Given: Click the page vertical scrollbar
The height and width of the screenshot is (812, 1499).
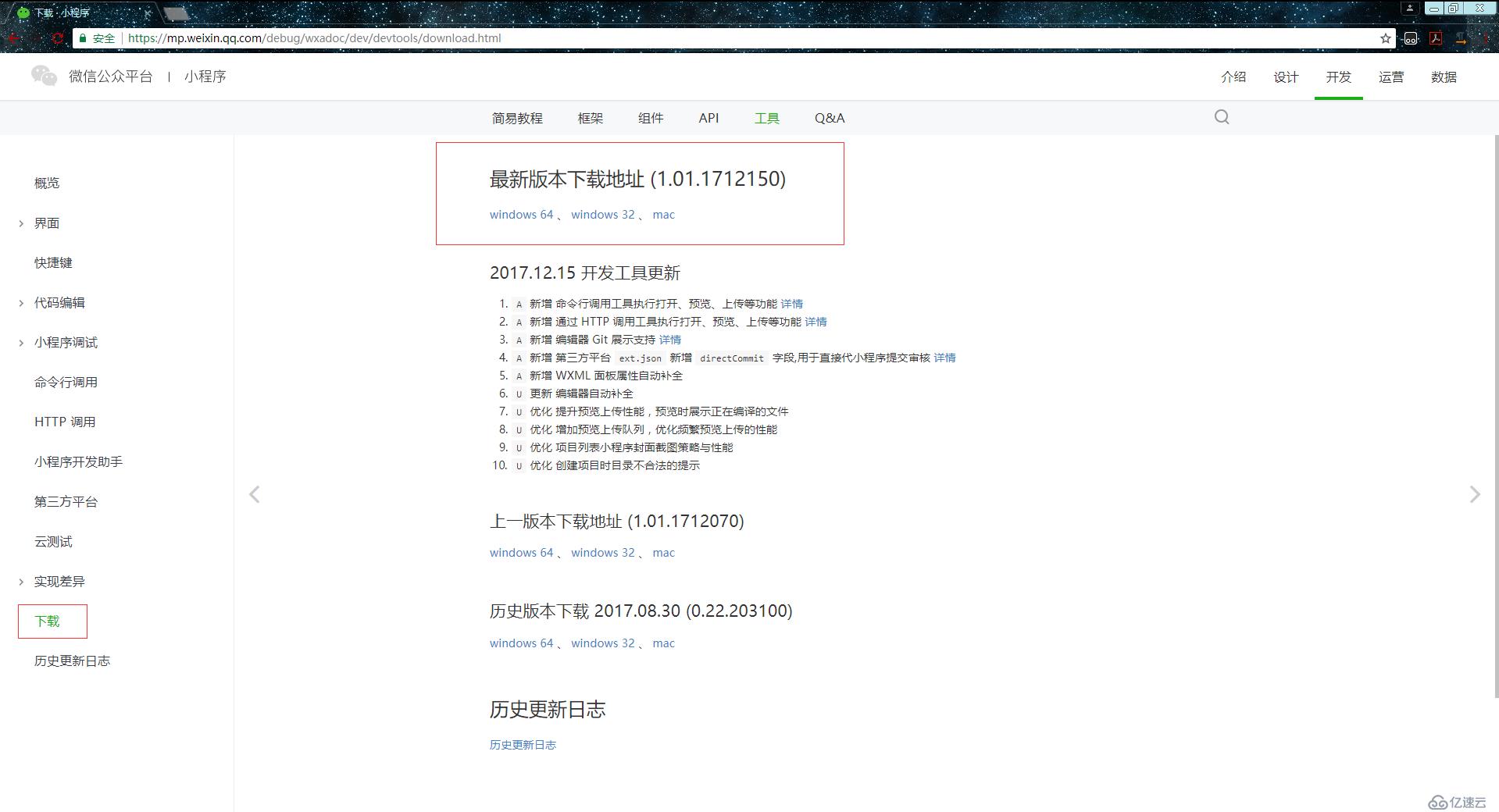Looking at the screenshot, I should click(1496, 416).
